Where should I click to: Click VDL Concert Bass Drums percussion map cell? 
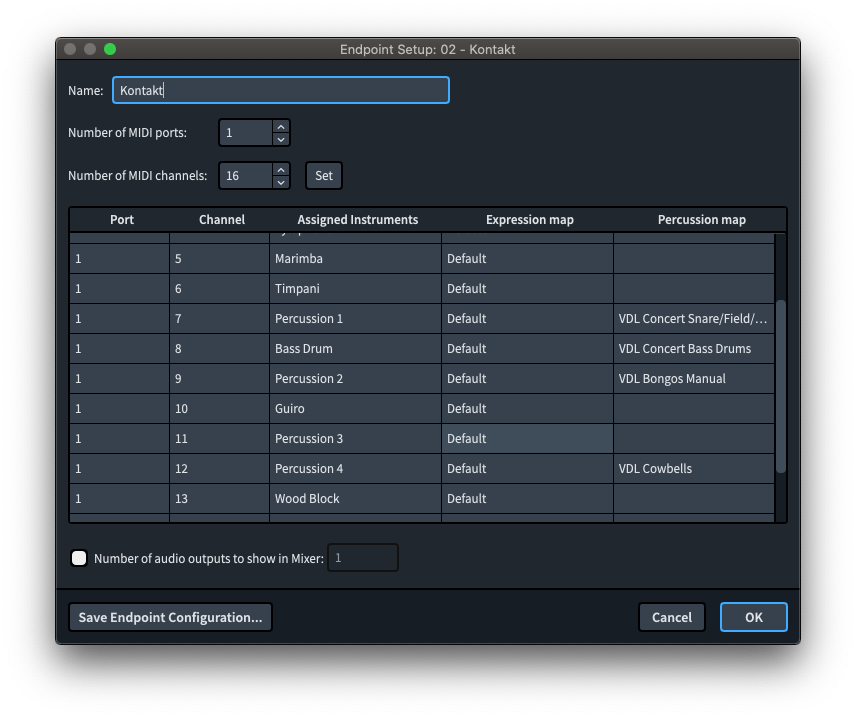pos(694,349)
